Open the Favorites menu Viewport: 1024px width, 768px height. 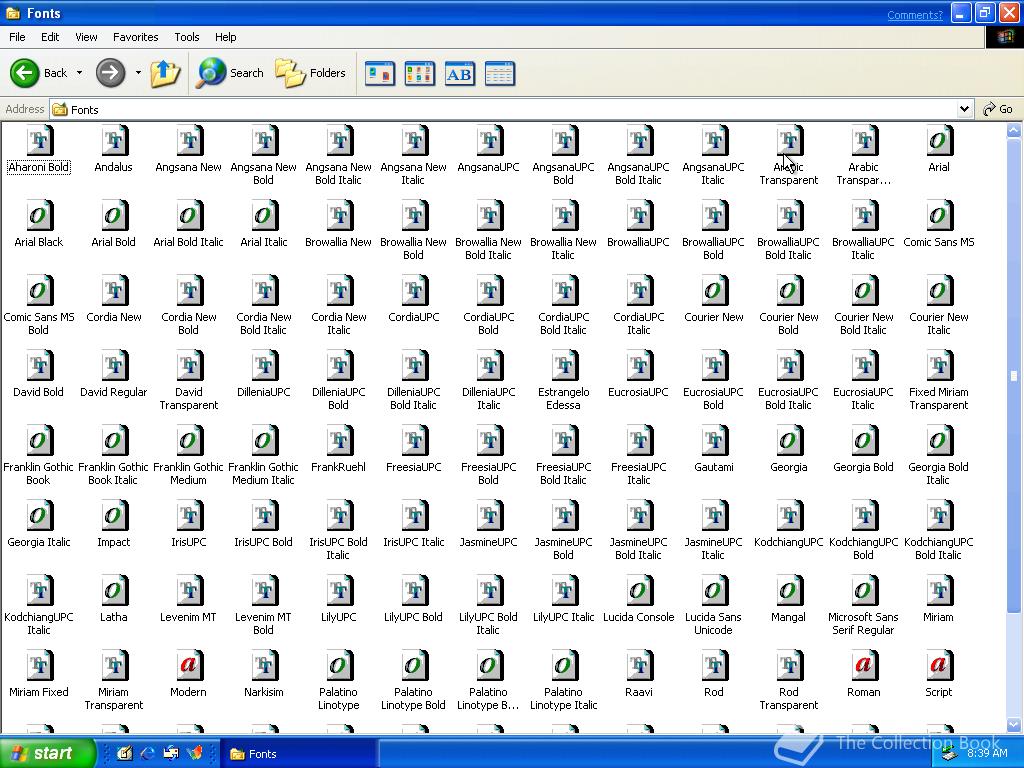click(135, 37)
